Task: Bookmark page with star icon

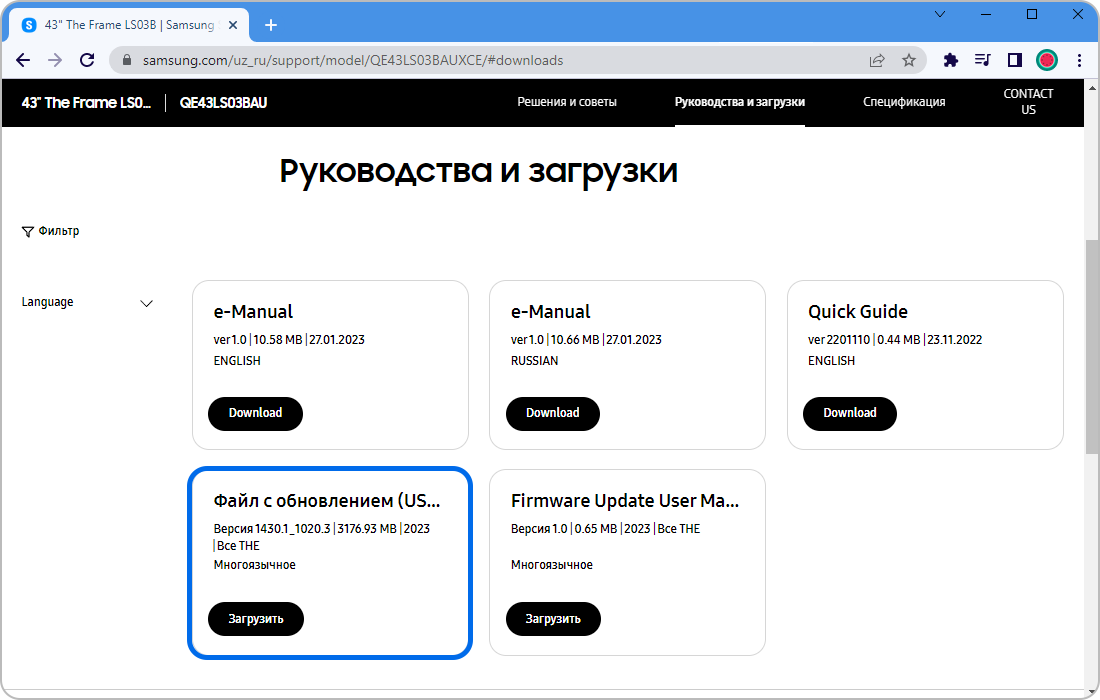Action: coord(908,60)
